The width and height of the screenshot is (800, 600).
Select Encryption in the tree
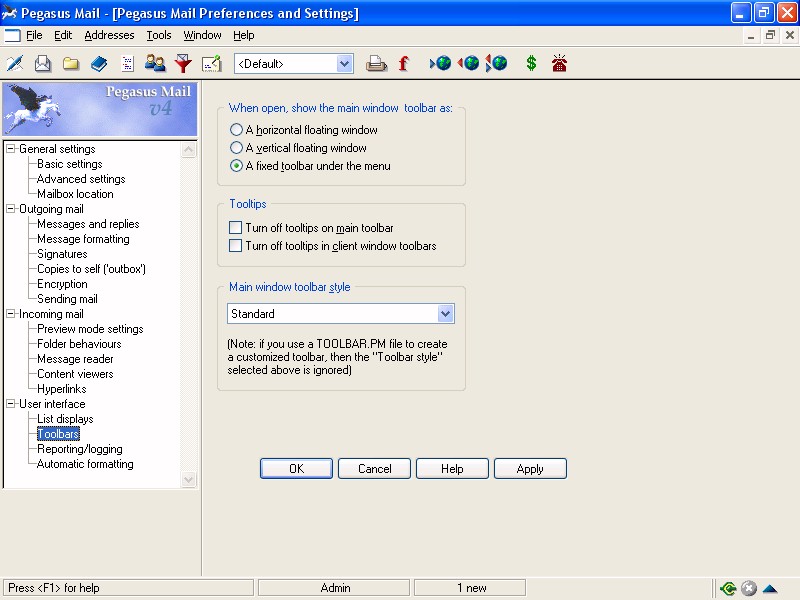coord(62,284)
